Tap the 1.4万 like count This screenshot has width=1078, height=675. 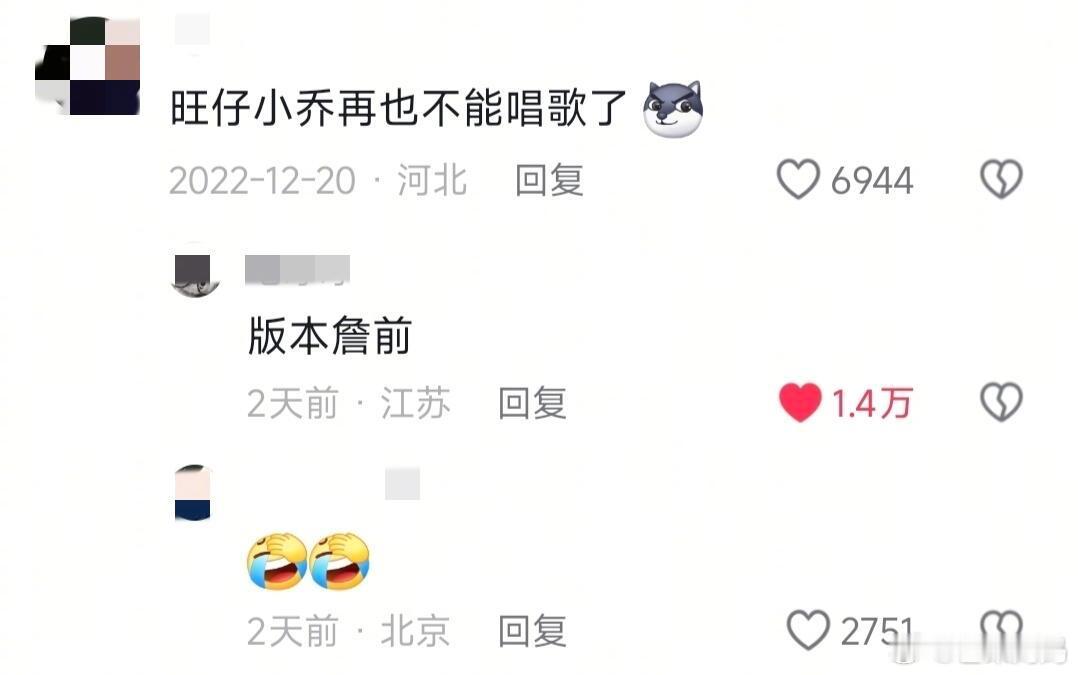pyautogui.click(x=872, y=403)
